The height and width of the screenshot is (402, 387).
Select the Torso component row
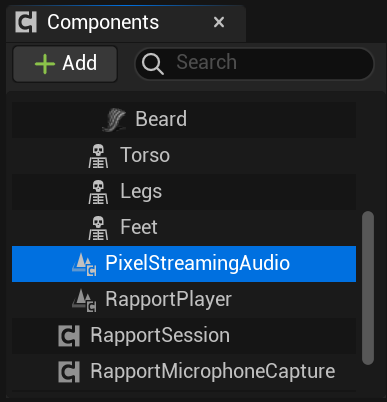coord(184,156)
